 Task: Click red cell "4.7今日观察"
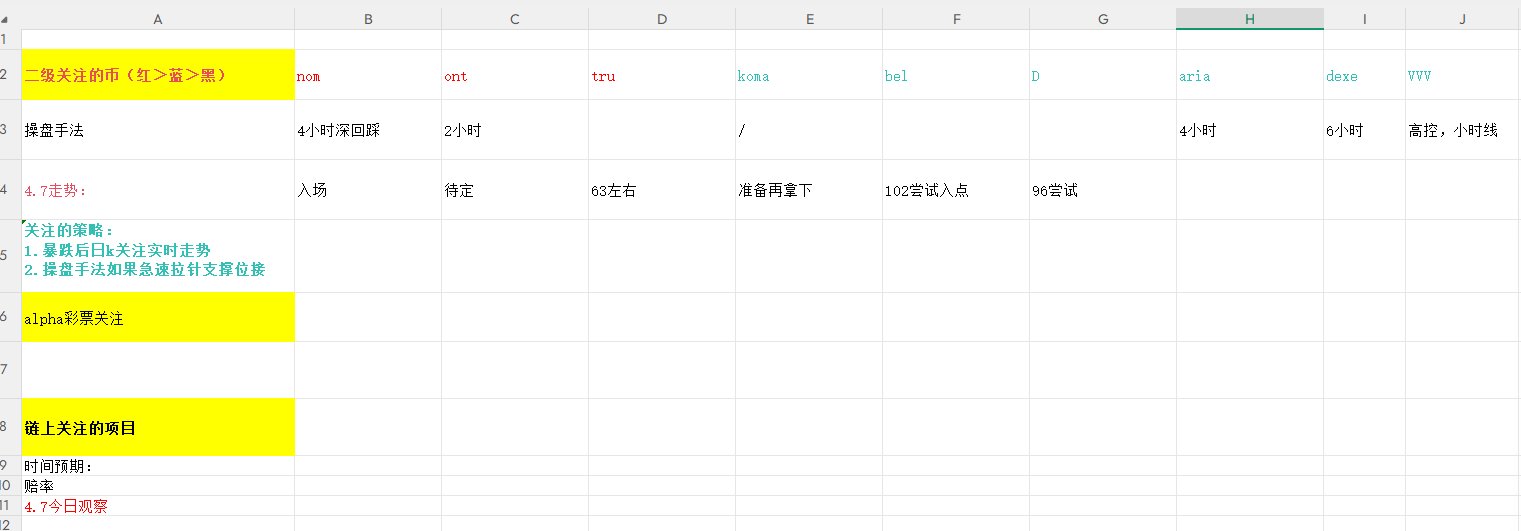[158, 506]
